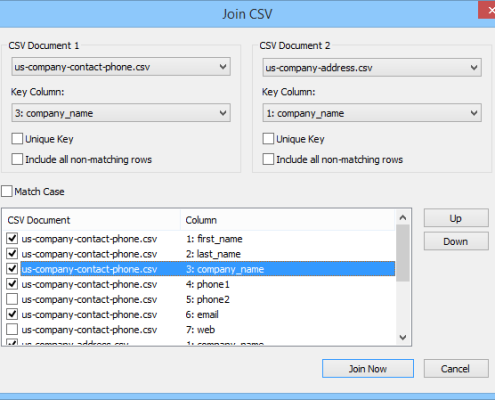Click the Join Now button
495x400 pixels.
[368, 369]
